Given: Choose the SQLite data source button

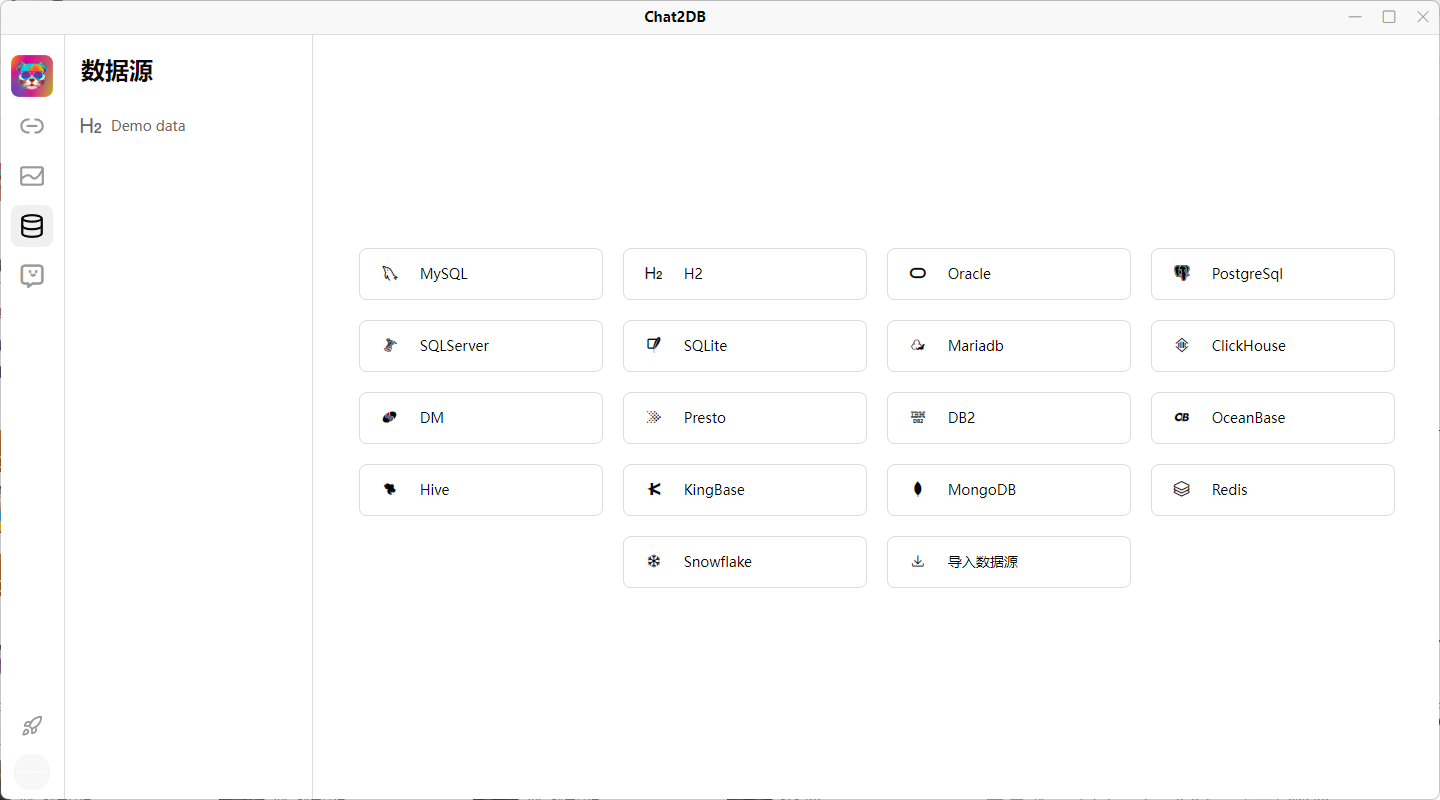Looking at the screenshot, I should (x=745, y=346).
